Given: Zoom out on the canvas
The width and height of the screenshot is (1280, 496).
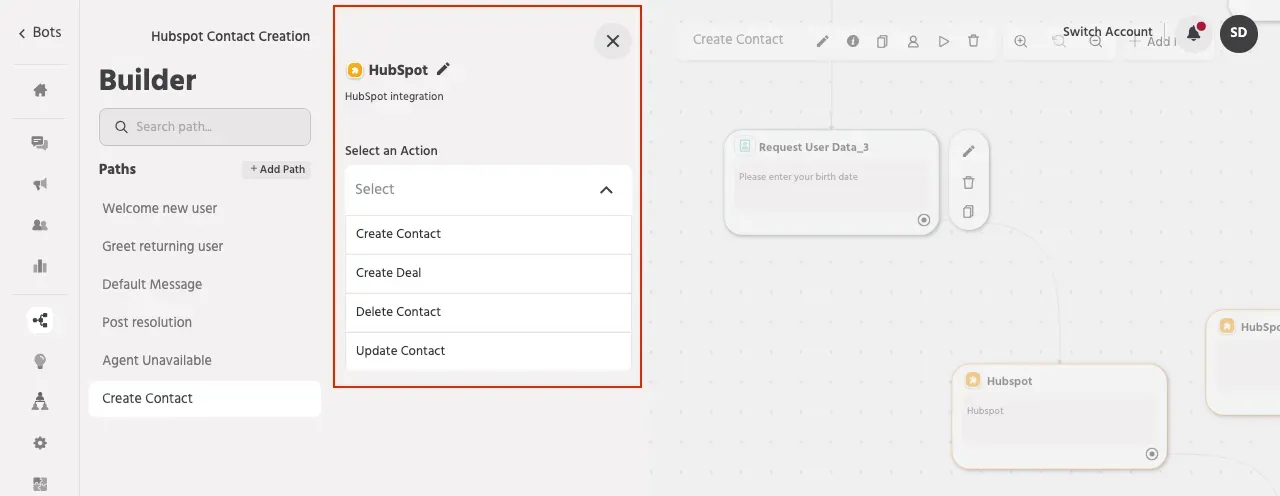Looking at the screenshot, I should tap(1096, 41).
